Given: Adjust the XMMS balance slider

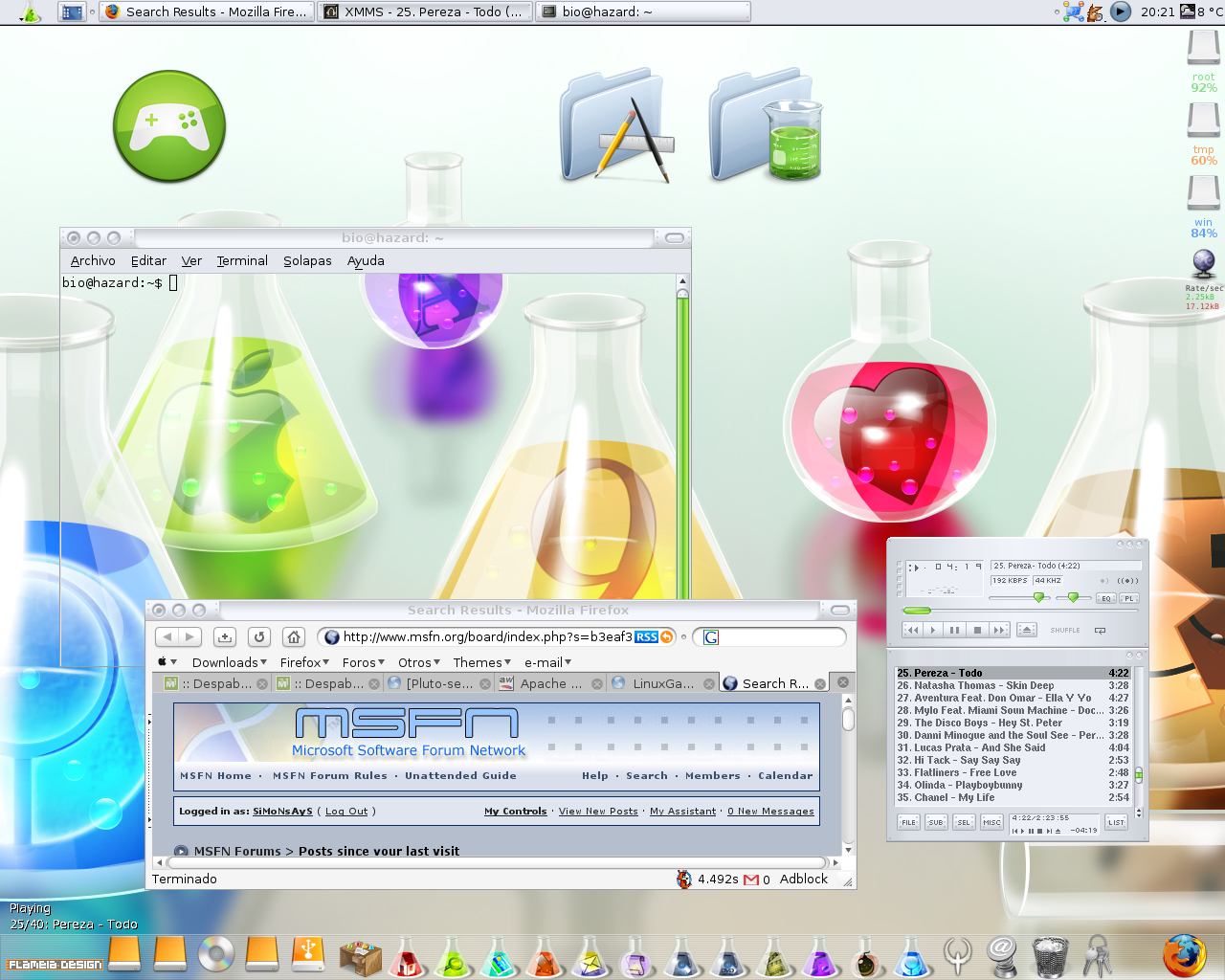Looking at the screenshot, I should click(1073, 597).
